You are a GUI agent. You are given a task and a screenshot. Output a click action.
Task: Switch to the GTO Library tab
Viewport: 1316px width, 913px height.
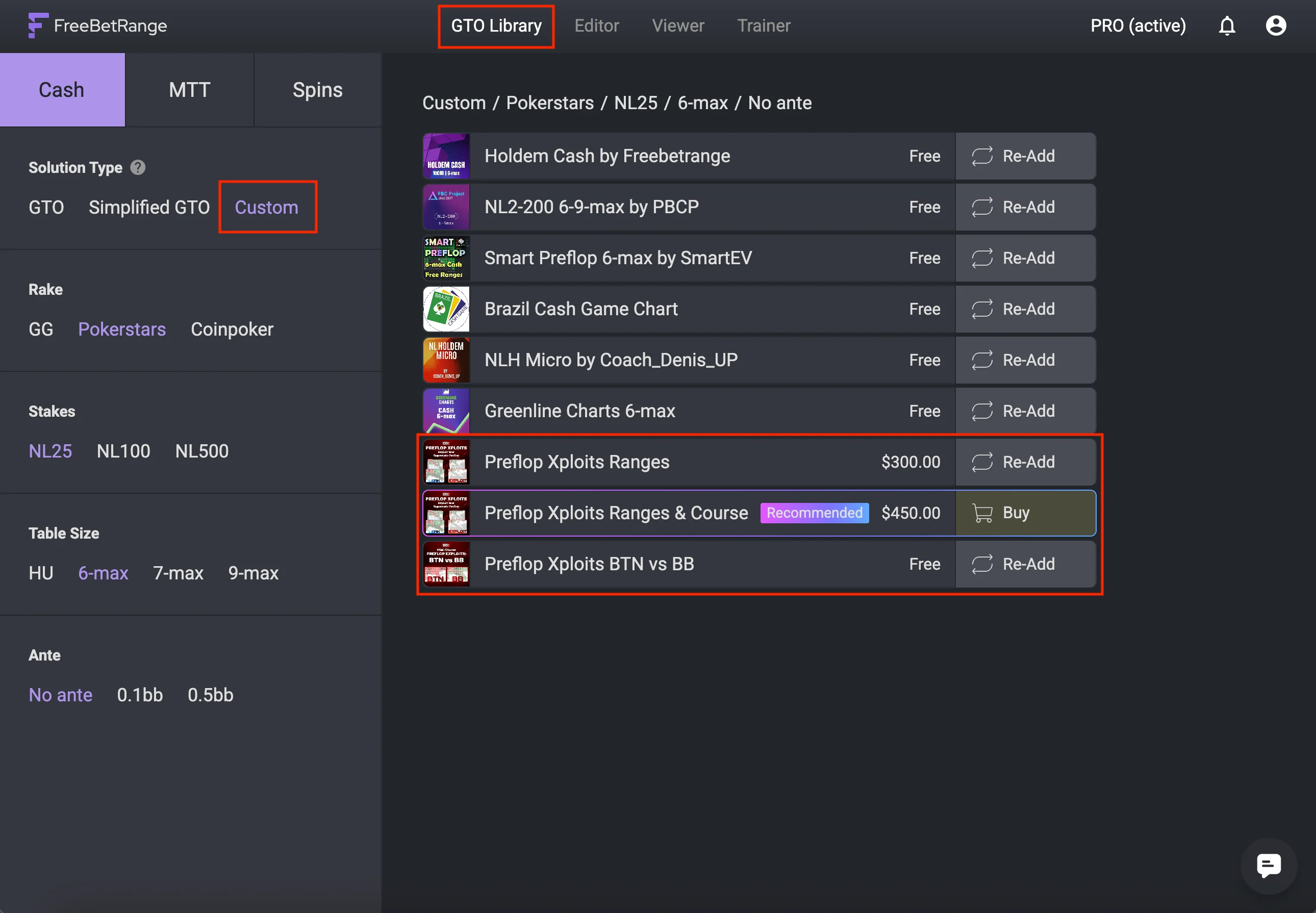[496, 26]
